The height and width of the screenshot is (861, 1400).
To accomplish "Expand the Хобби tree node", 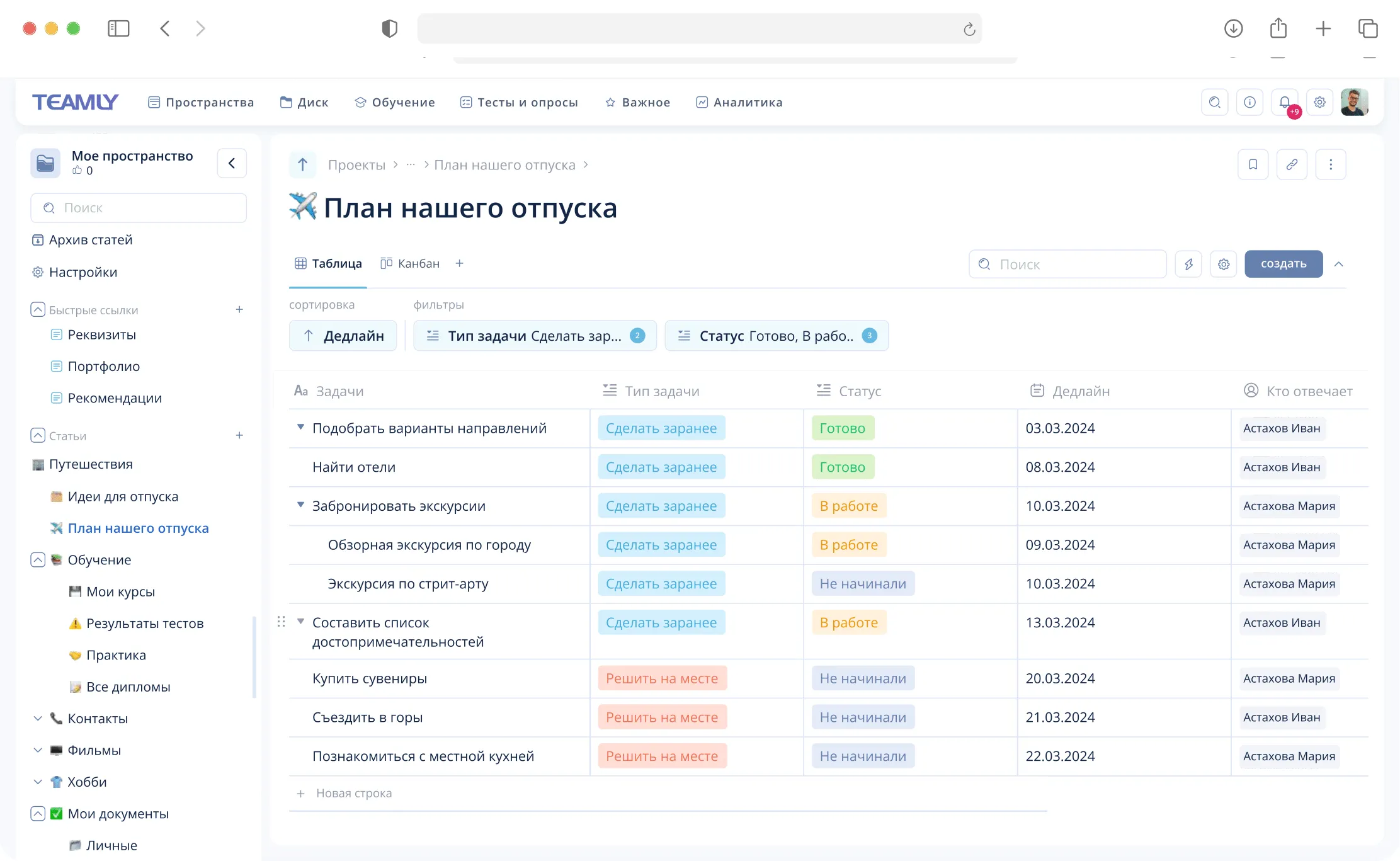I will click(x=38, y=782).
